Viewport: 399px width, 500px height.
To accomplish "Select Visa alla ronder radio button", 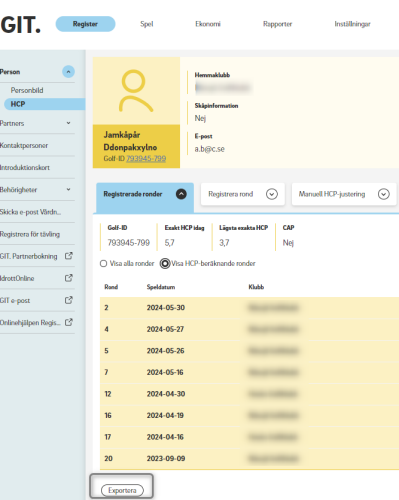I will (103, 264).
